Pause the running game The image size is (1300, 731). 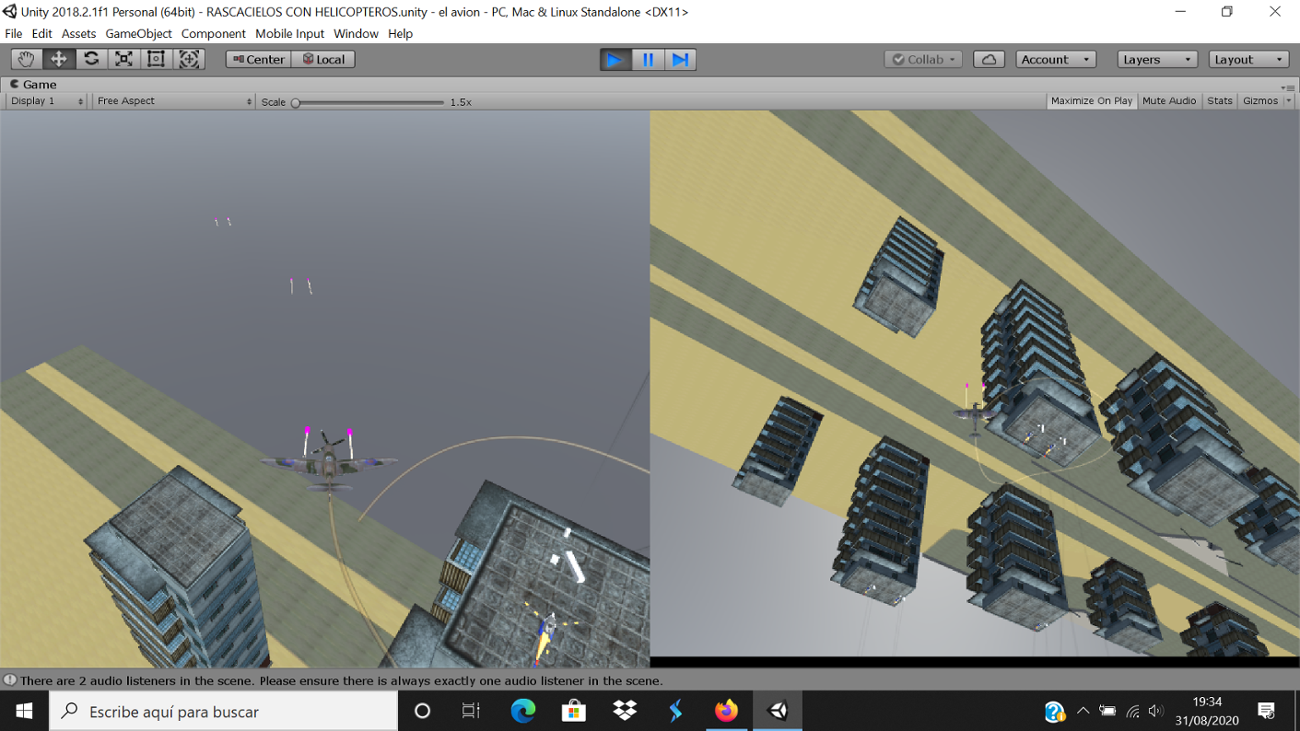[647, 59]
